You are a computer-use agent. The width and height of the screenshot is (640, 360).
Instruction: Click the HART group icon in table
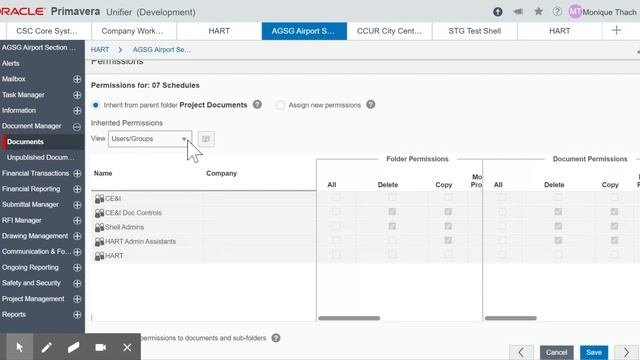coord(99,256)
